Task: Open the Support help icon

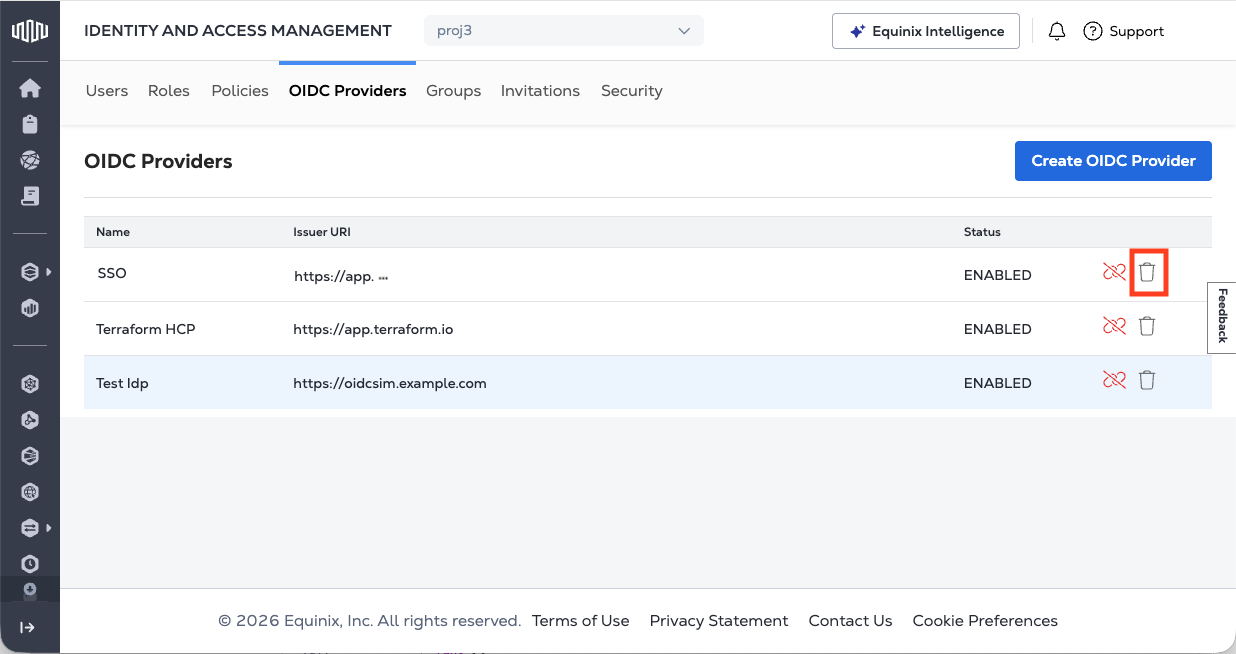Action: (1092, 31)
